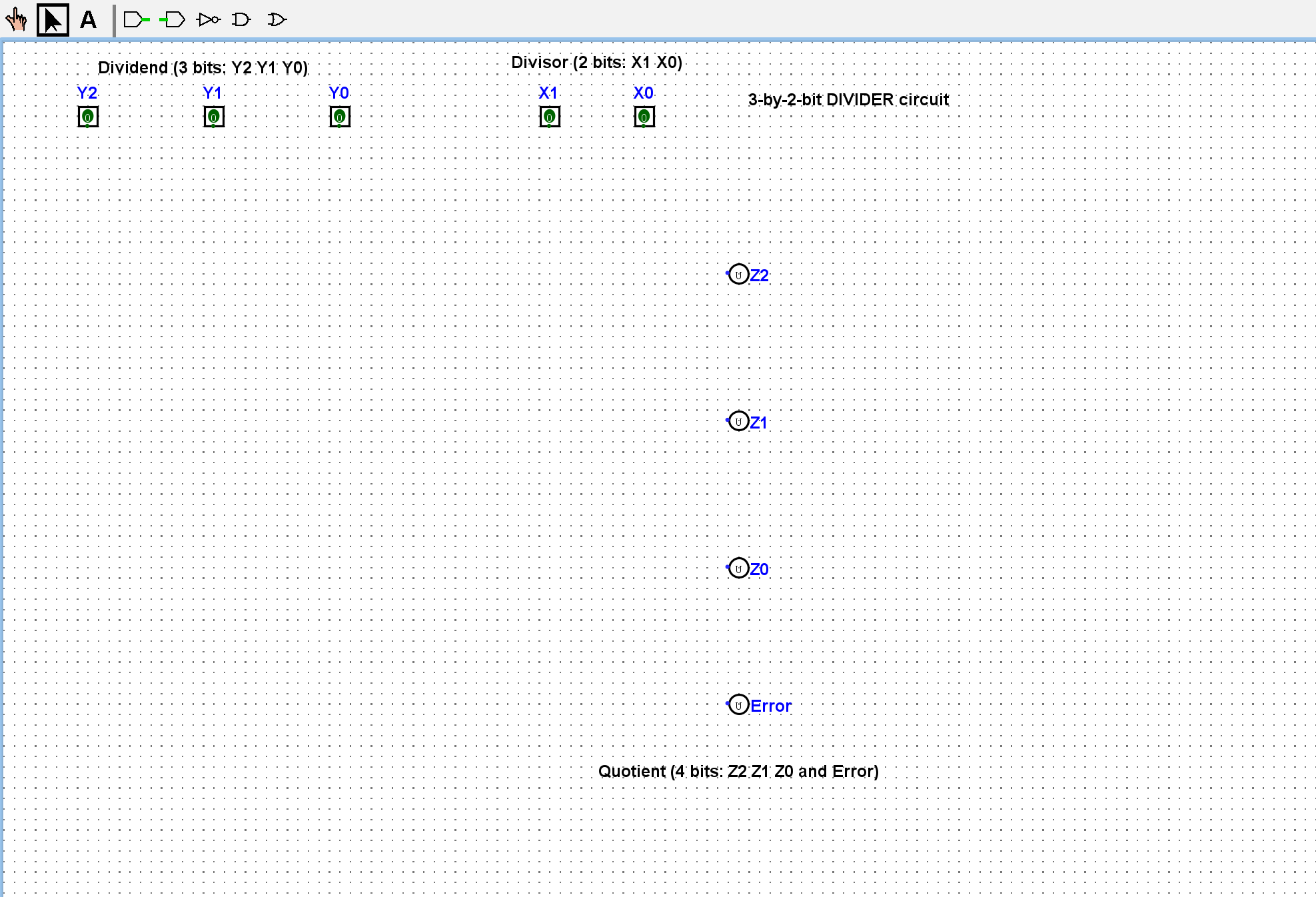Toggle the X1 input pin
Image resolution: width=1316 pixels, height=897 pixels.
click(550, 117)
